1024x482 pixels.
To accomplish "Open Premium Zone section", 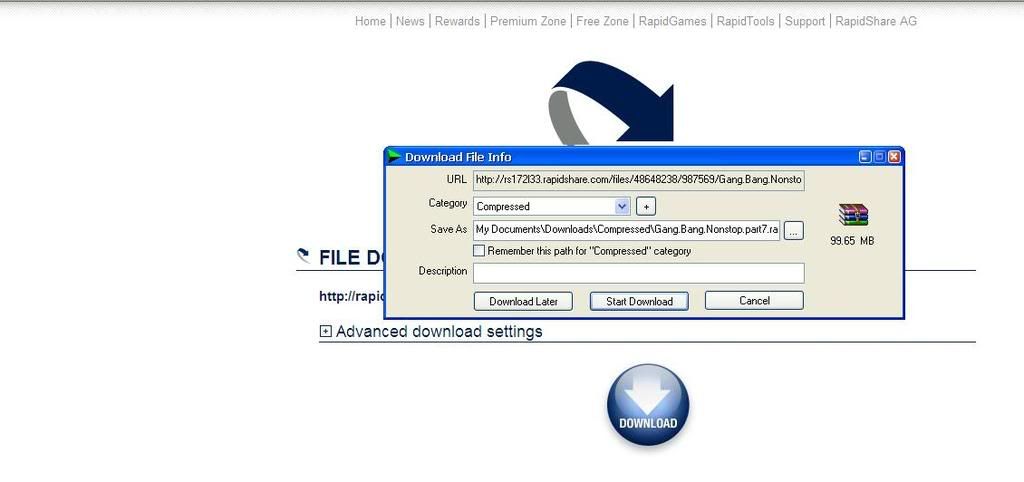I will (x=528, y=22).
